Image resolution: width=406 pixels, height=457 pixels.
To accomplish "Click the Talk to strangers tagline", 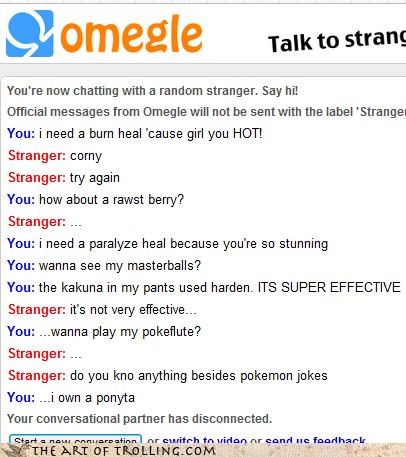I will (337, 40).
